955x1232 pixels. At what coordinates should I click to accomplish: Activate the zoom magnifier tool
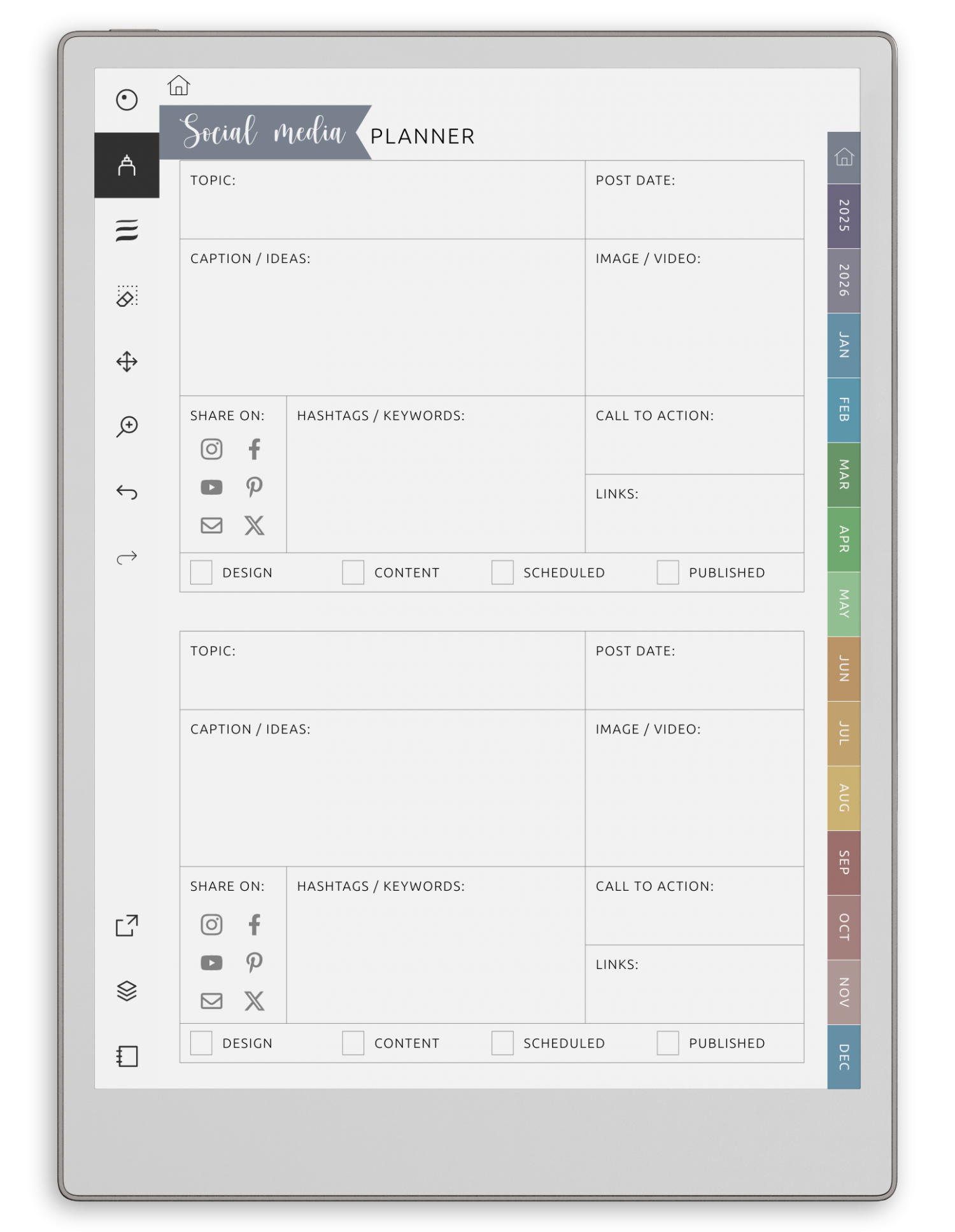coord(127,427)
